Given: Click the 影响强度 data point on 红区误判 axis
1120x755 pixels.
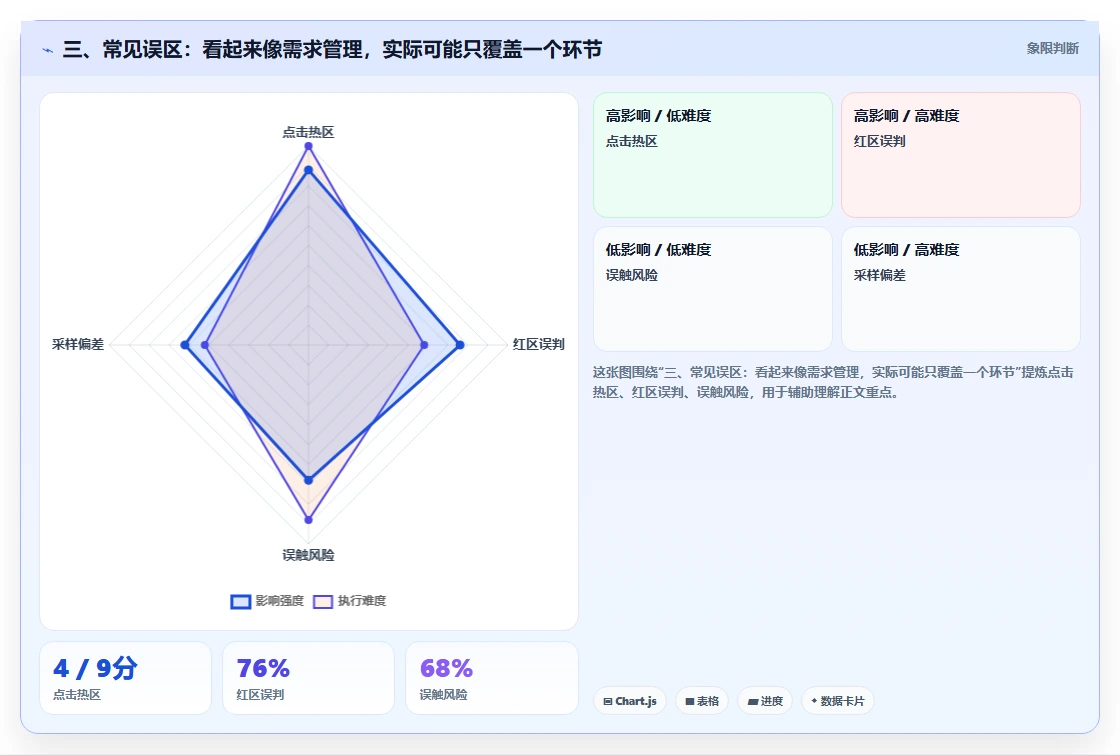Looking at the screenshot, I should click(460, 345).
